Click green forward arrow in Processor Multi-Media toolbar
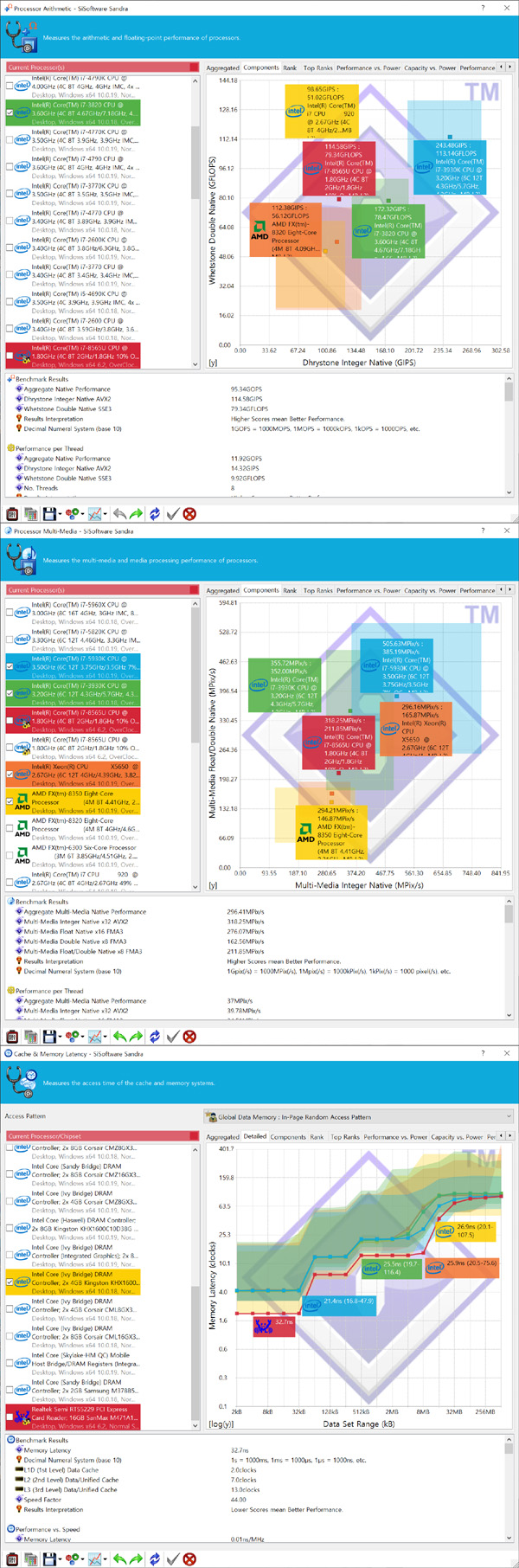This screenshot has width=519, height=1568. pos(136,1037)
